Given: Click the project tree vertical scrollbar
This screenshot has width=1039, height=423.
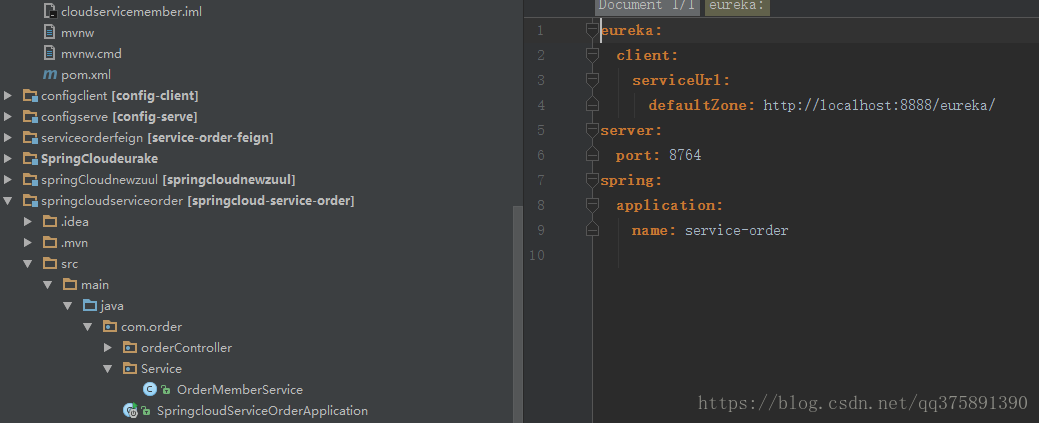Looking at the screenshot, I should (x=518, y=312).
